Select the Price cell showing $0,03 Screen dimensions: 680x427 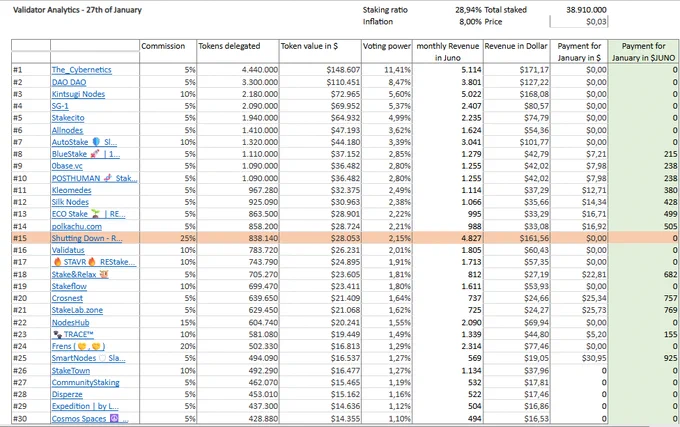point(579,22)
